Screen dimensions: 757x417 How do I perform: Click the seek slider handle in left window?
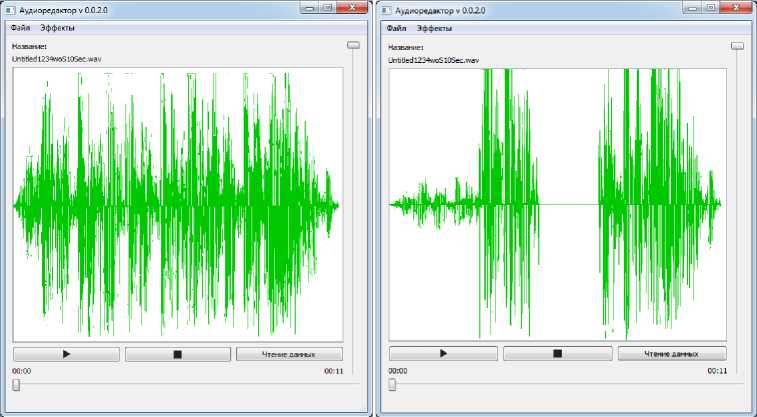(x=16, y=385)
